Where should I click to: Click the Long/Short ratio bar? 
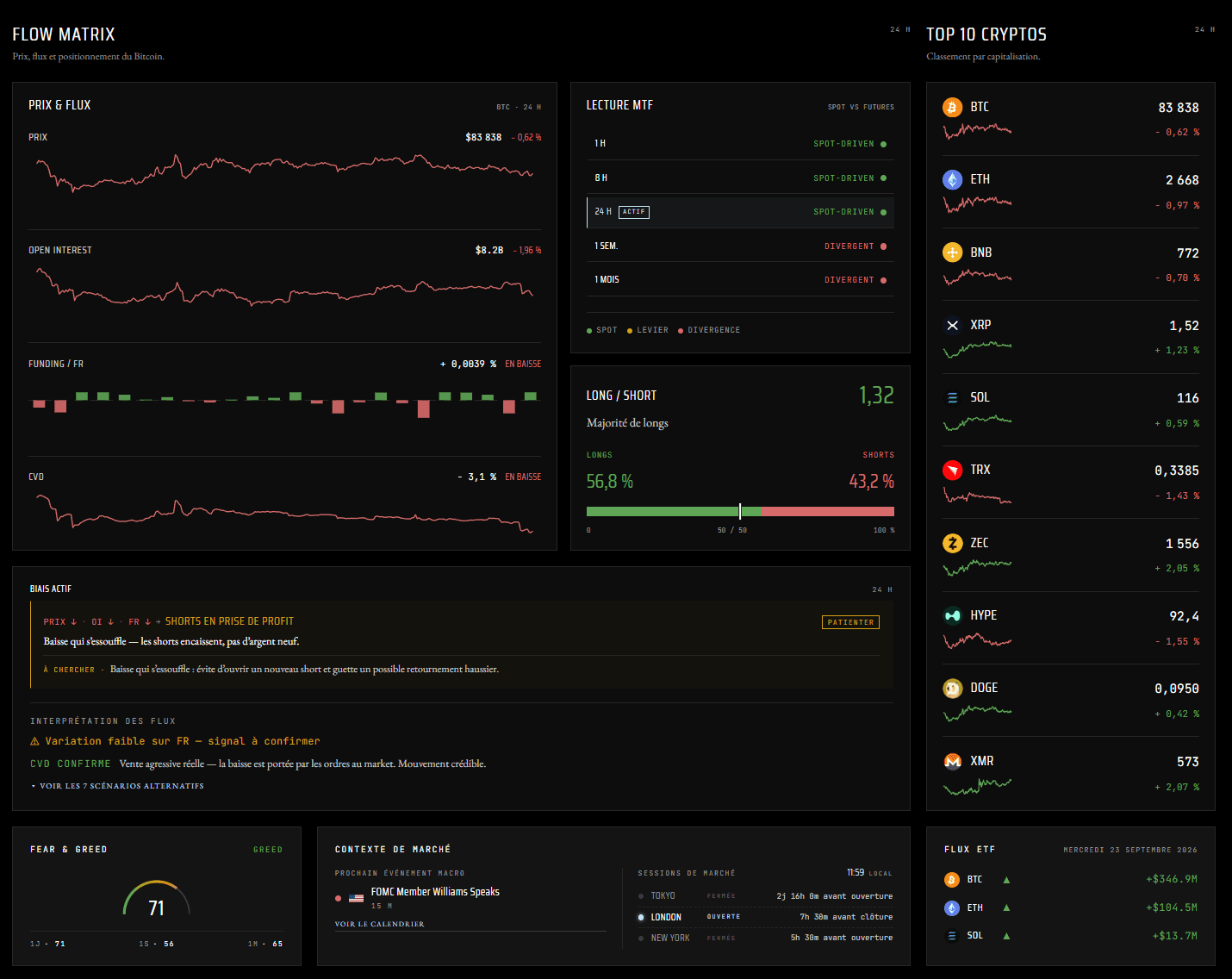point(740,511)
